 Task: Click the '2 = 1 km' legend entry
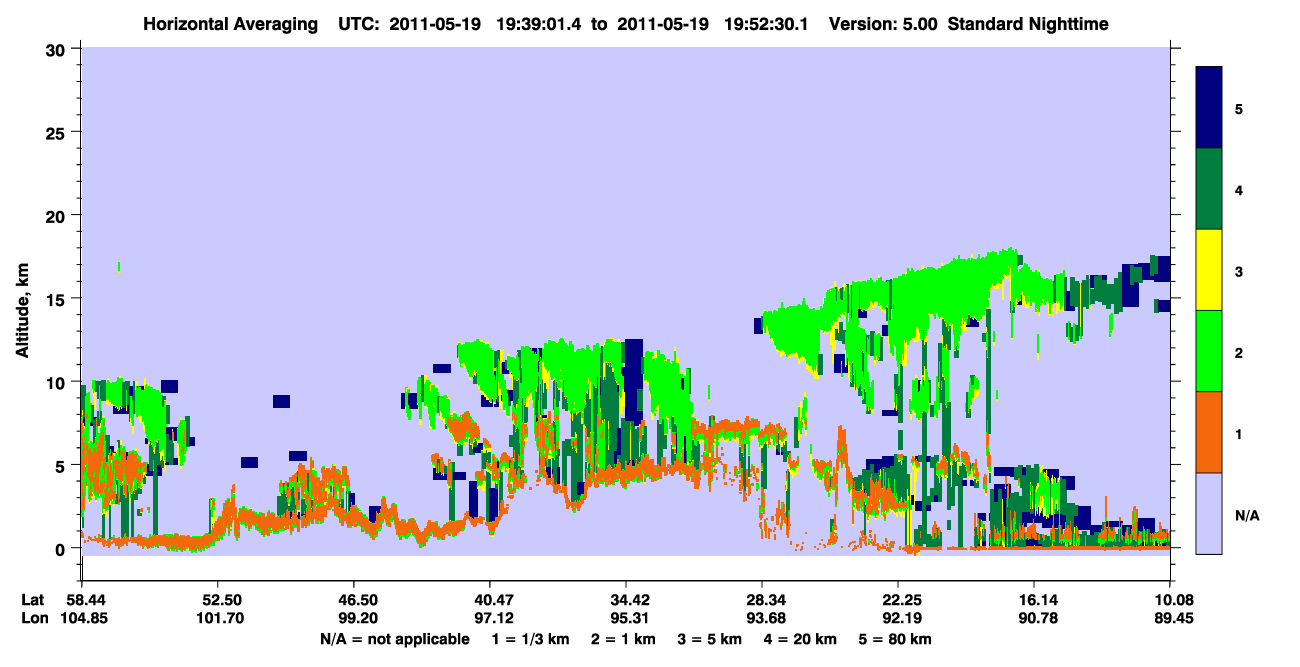(x=624, y=639)
